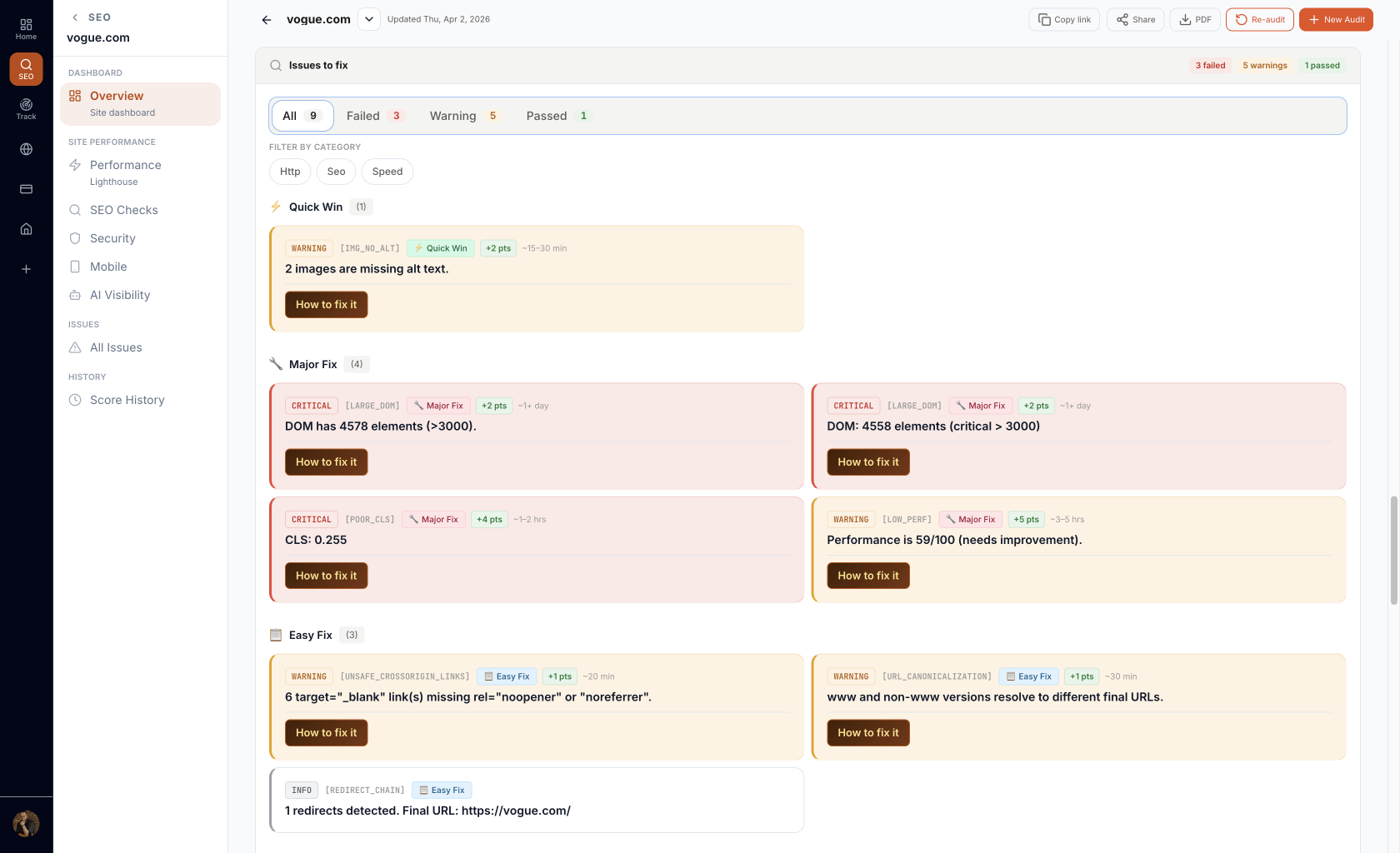Click the Re-audit button
The image size is (1400, 853).
click(x=1259, y=20)
